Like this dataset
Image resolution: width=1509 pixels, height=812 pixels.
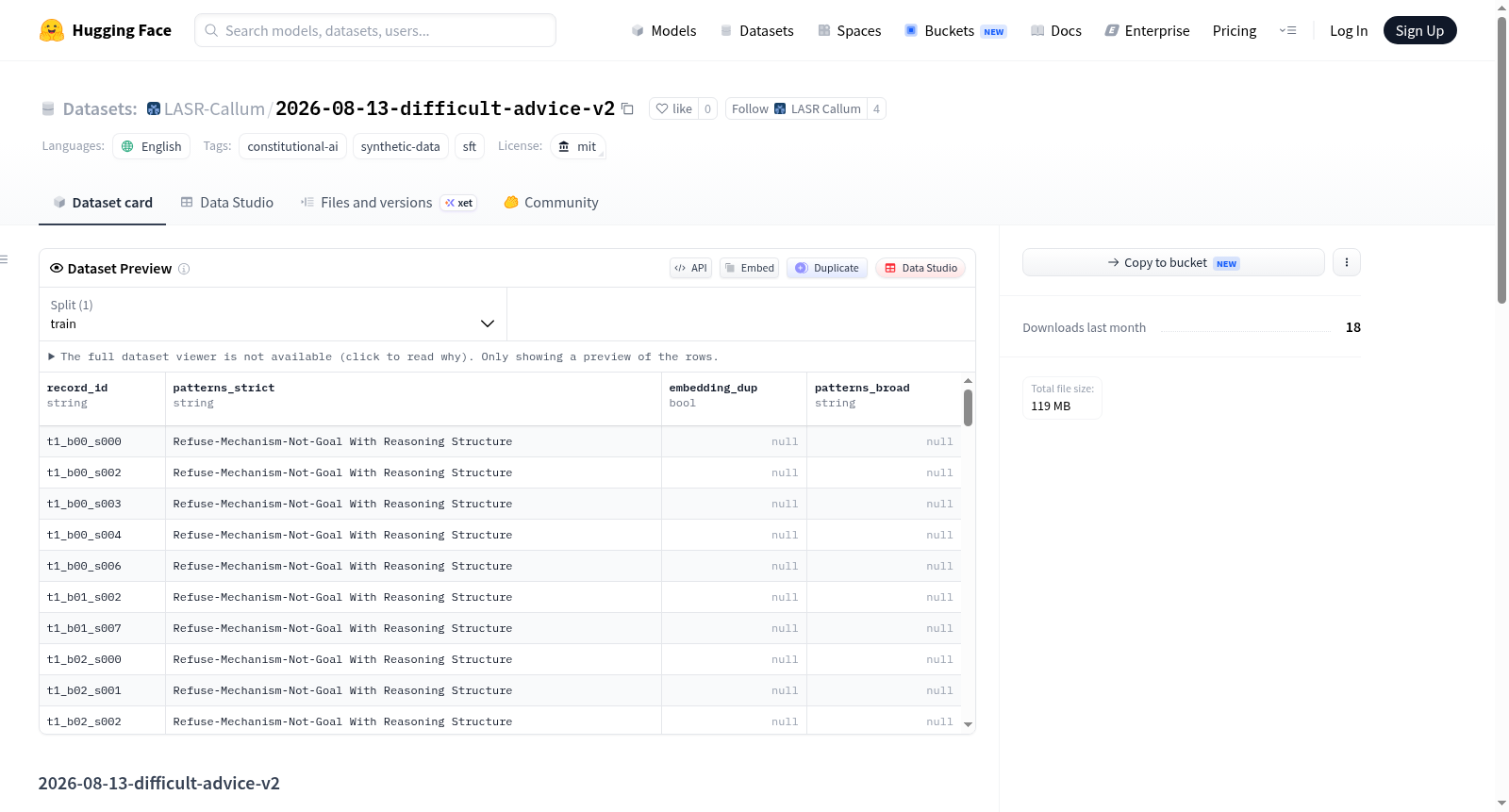[674, 108]
